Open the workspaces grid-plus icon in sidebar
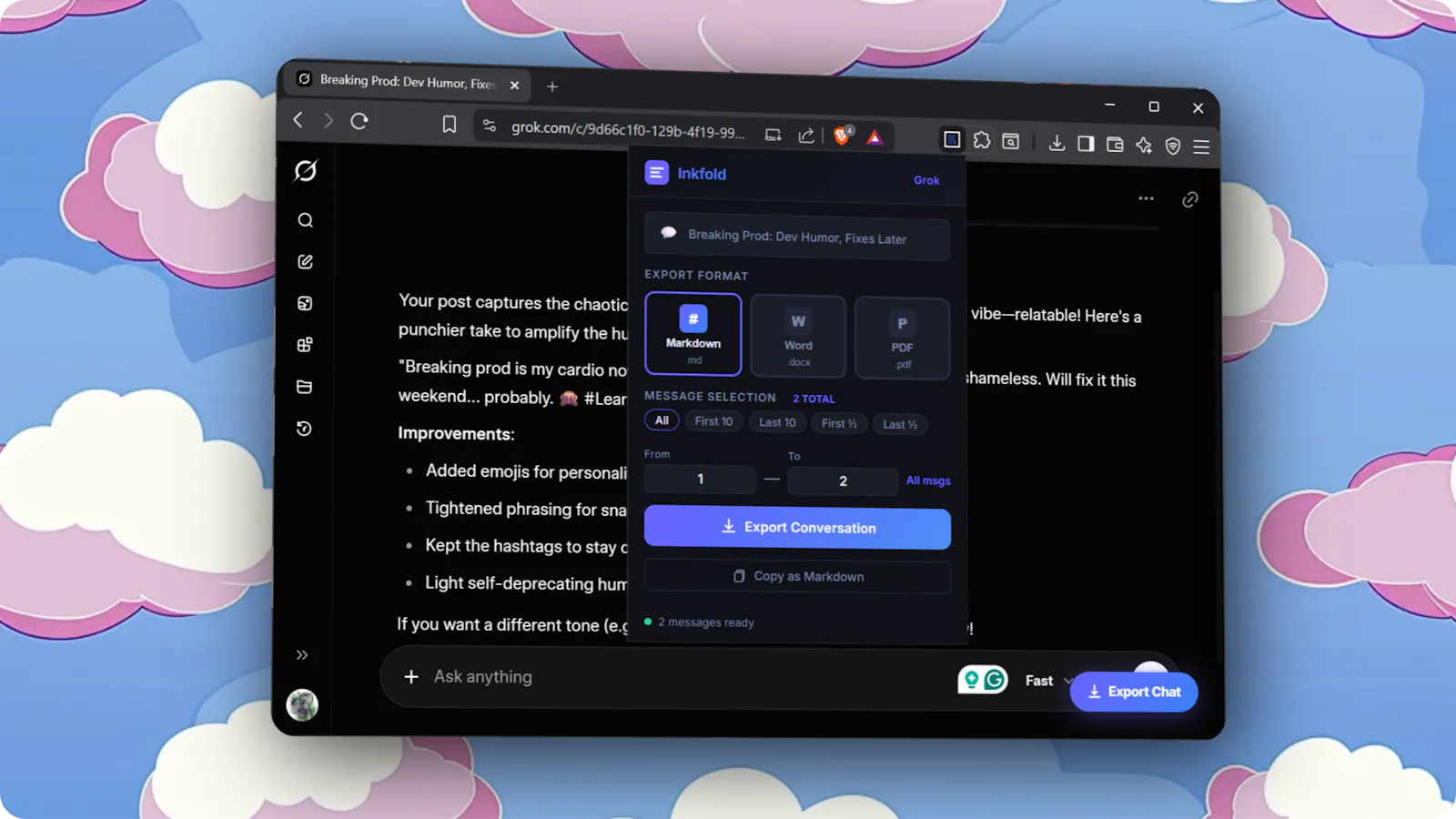This screenshot has height=819, width=1456. (305, 345)
